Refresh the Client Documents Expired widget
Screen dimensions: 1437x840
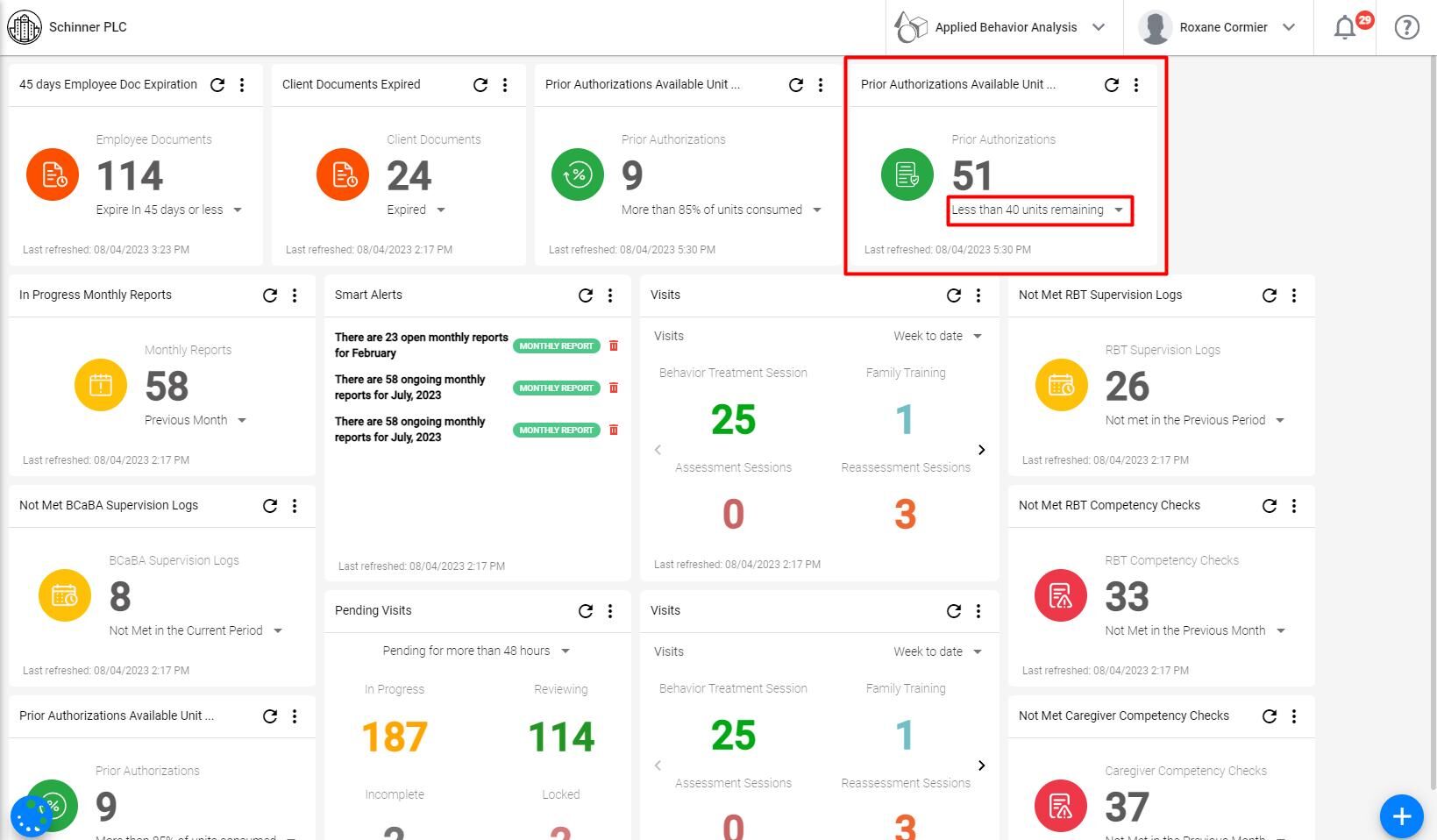(x=480, y=84)
